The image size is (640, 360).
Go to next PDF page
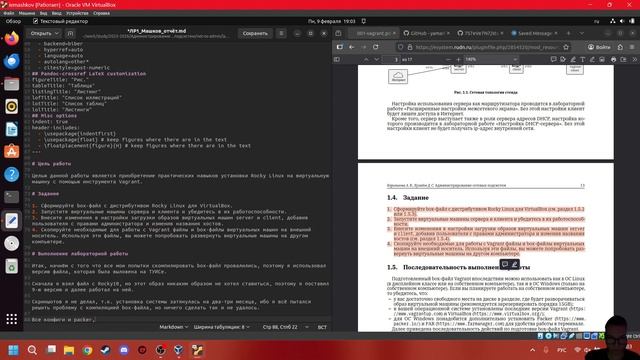(x=376, y=59)
